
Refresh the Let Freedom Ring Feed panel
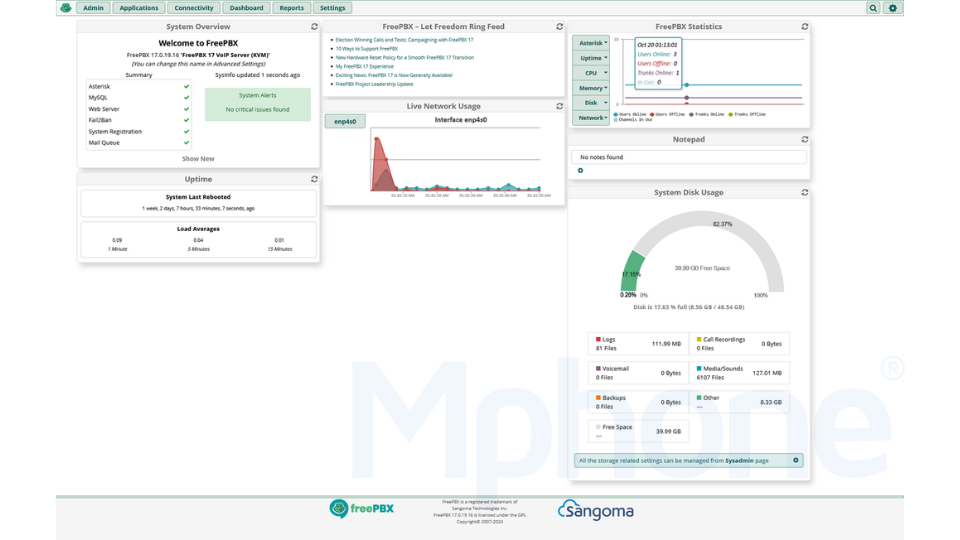point(560,26)
